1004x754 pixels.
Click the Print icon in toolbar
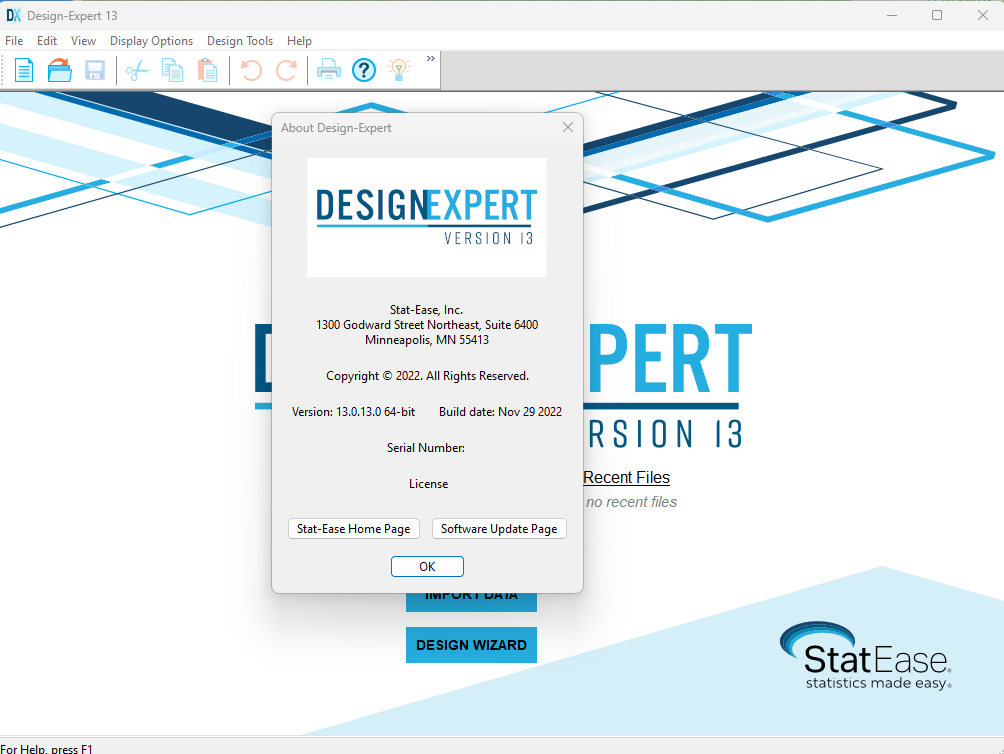[329, 70]
